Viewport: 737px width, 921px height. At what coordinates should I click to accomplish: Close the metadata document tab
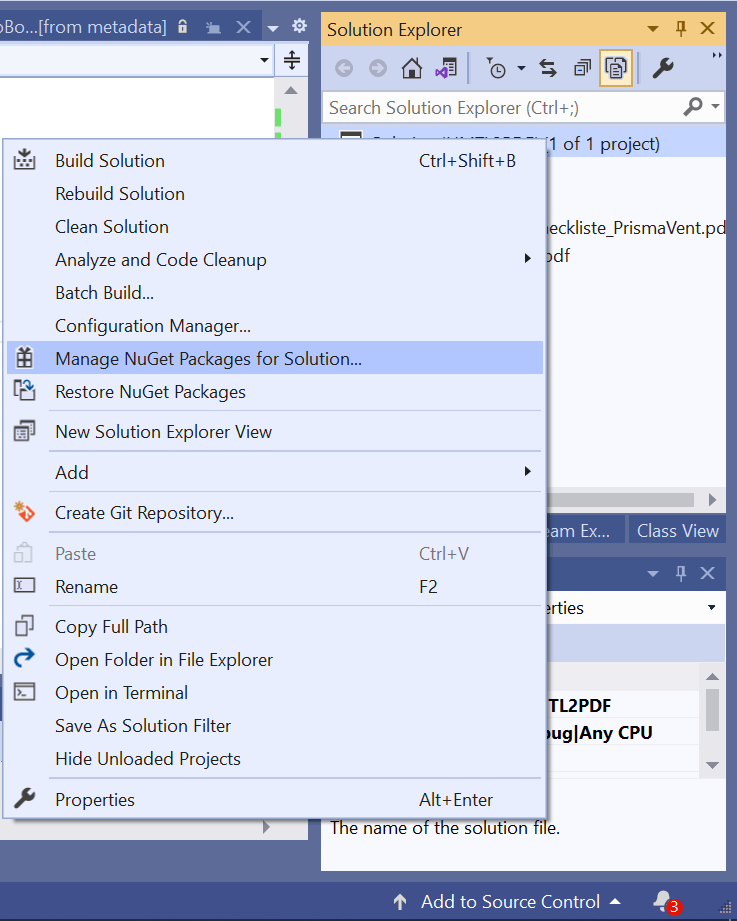243,27
